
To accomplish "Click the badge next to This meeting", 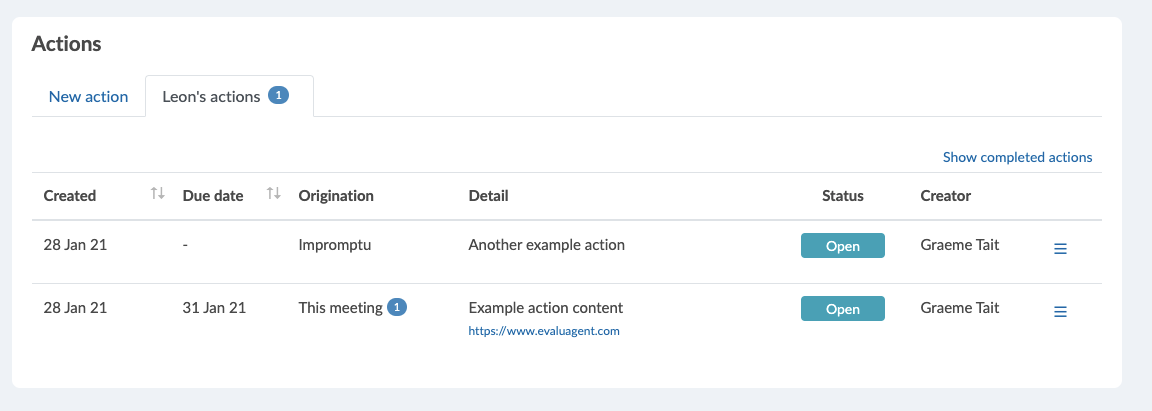I will pos(397,307).
